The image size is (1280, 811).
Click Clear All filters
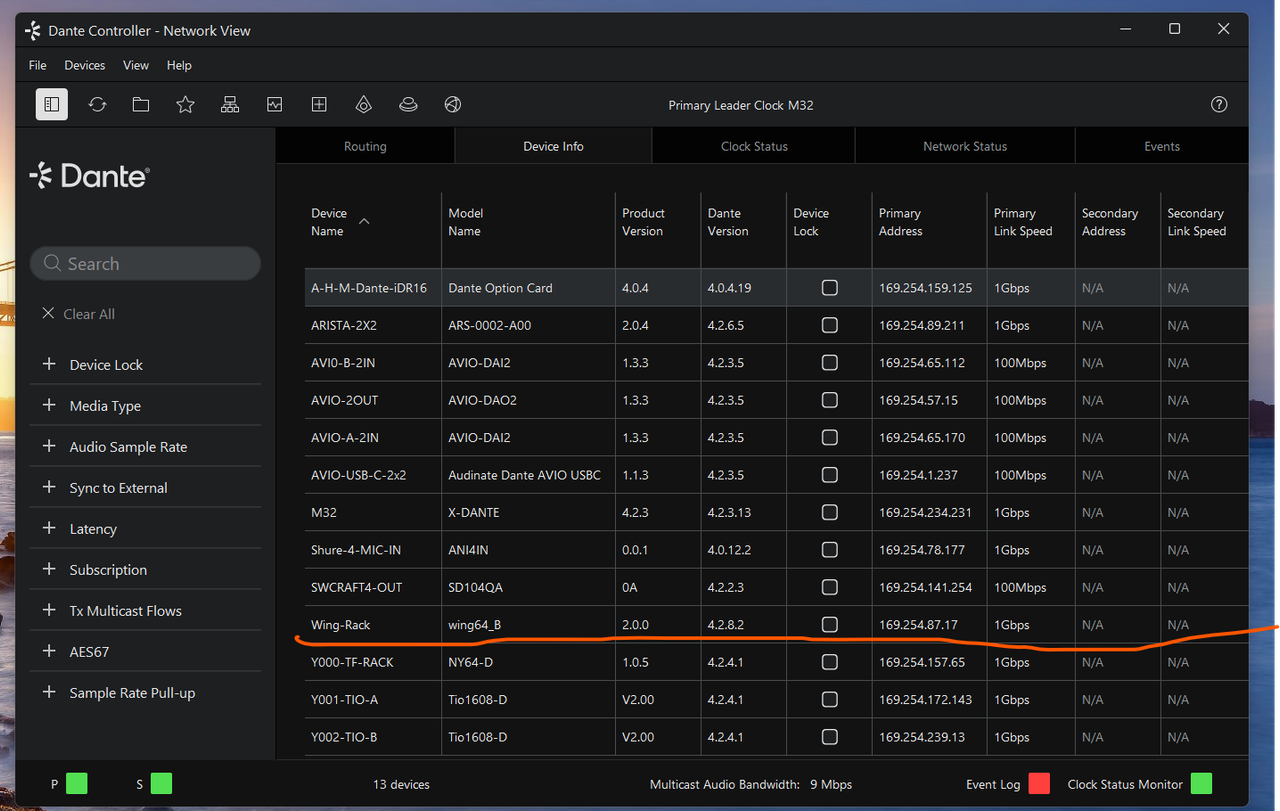pos(79,314)
